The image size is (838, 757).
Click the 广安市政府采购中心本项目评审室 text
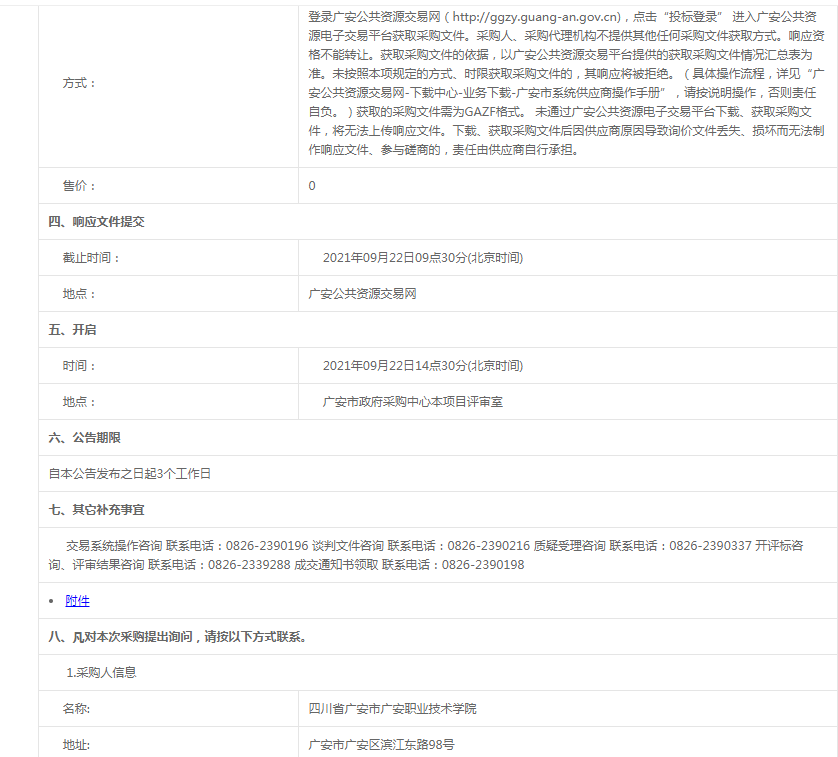click(412, 402)
